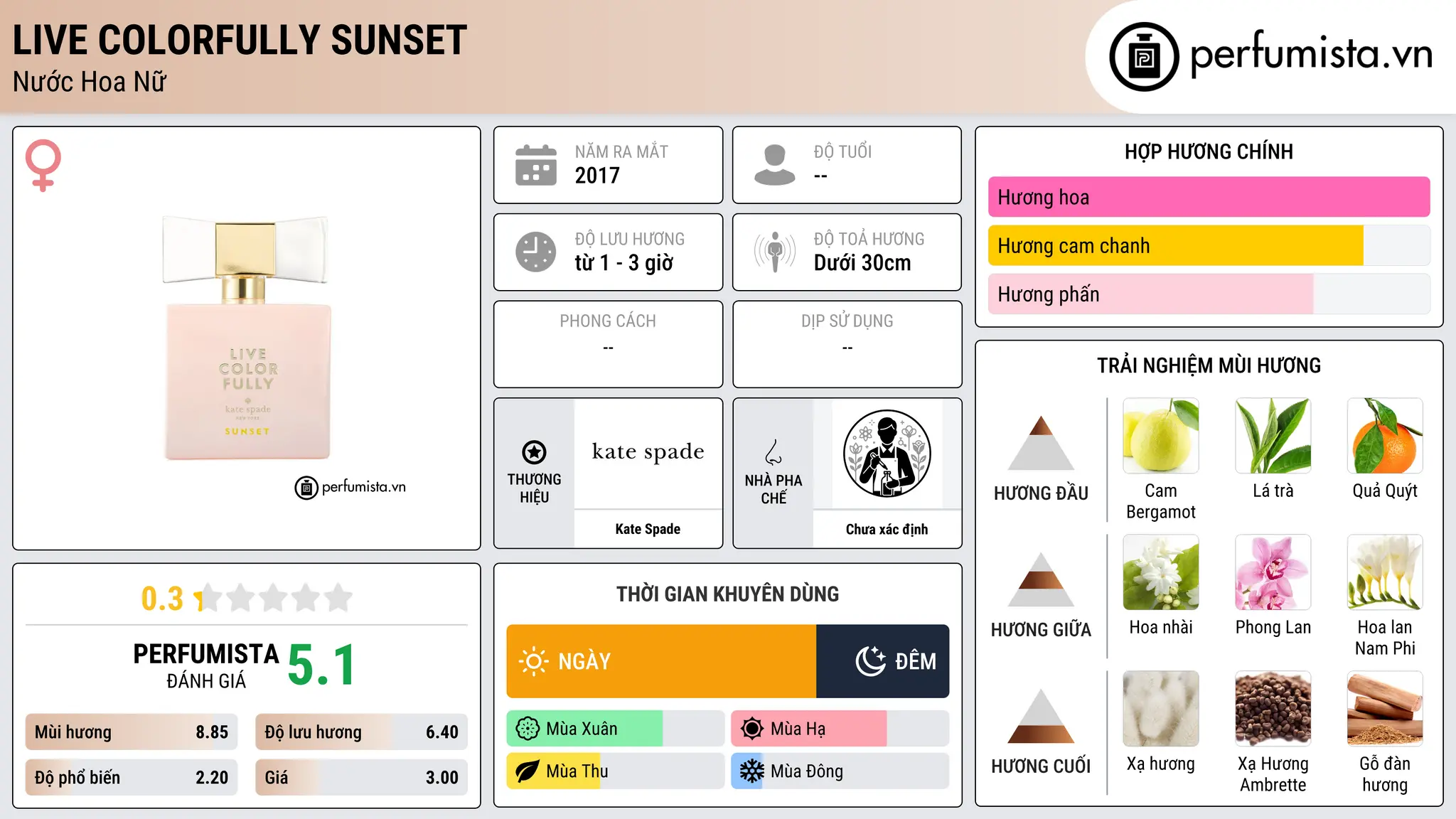Click the perfumer illustration above Chưa xác định
Screen dimensions: 1456x819
887,454
